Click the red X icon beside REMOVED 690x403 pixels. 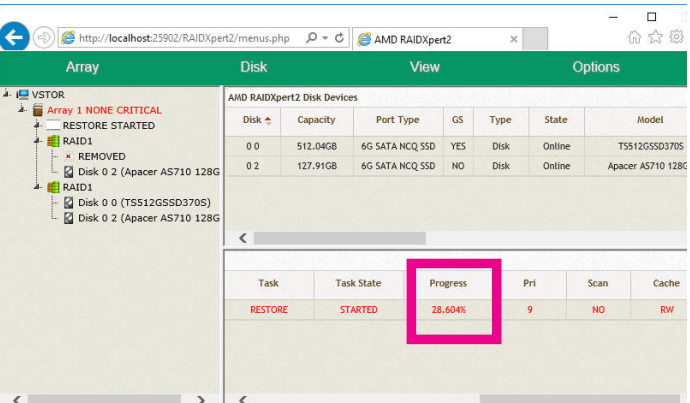[68, 157]
